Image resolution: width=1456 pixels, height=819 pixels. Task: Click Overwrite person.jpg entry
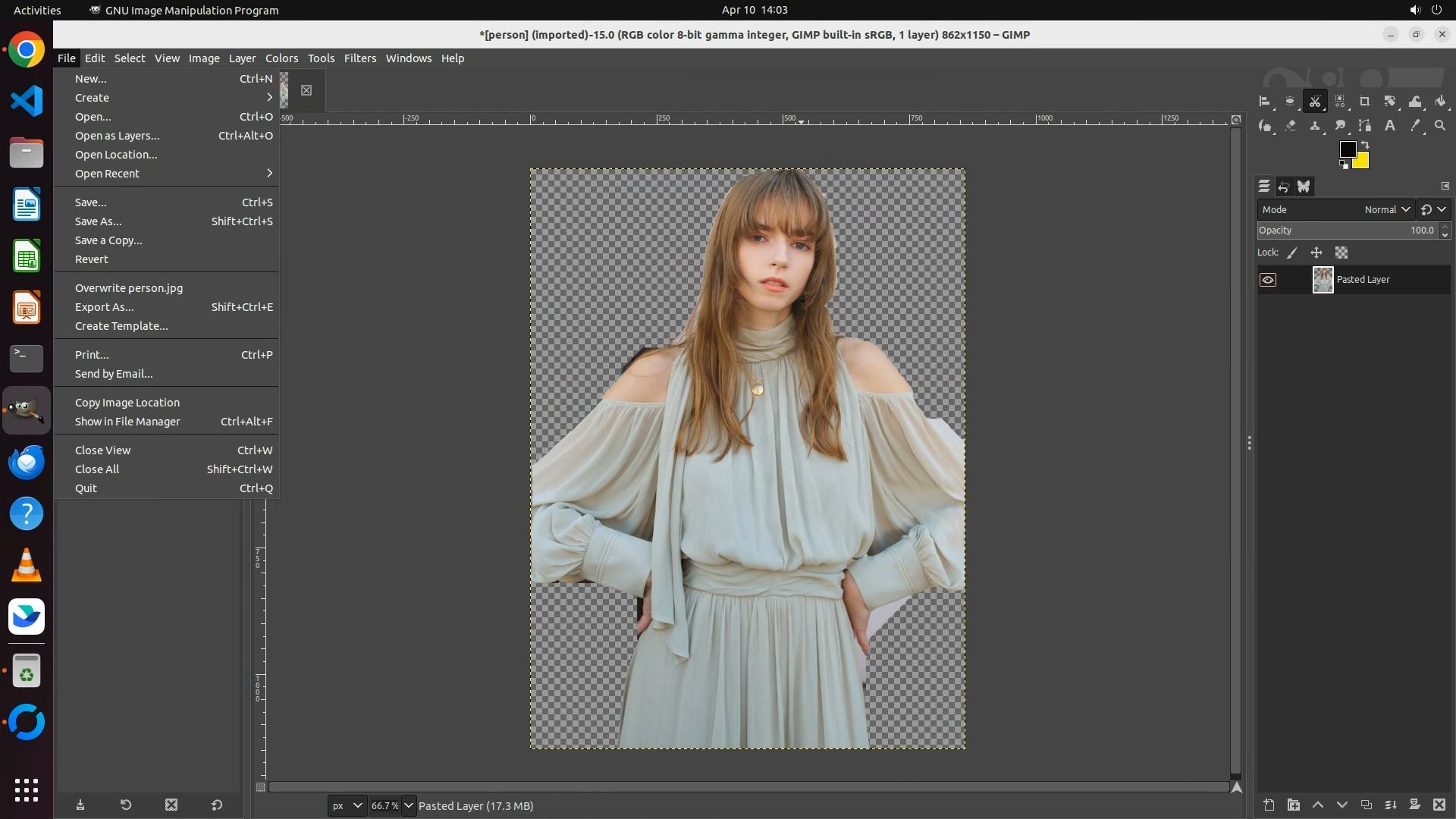click(x=129, y=288)
